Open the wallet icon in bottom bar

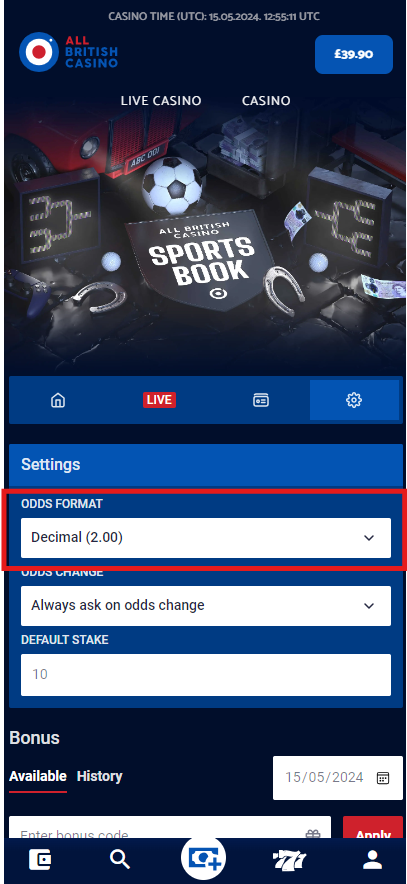[x=41, y=860]
